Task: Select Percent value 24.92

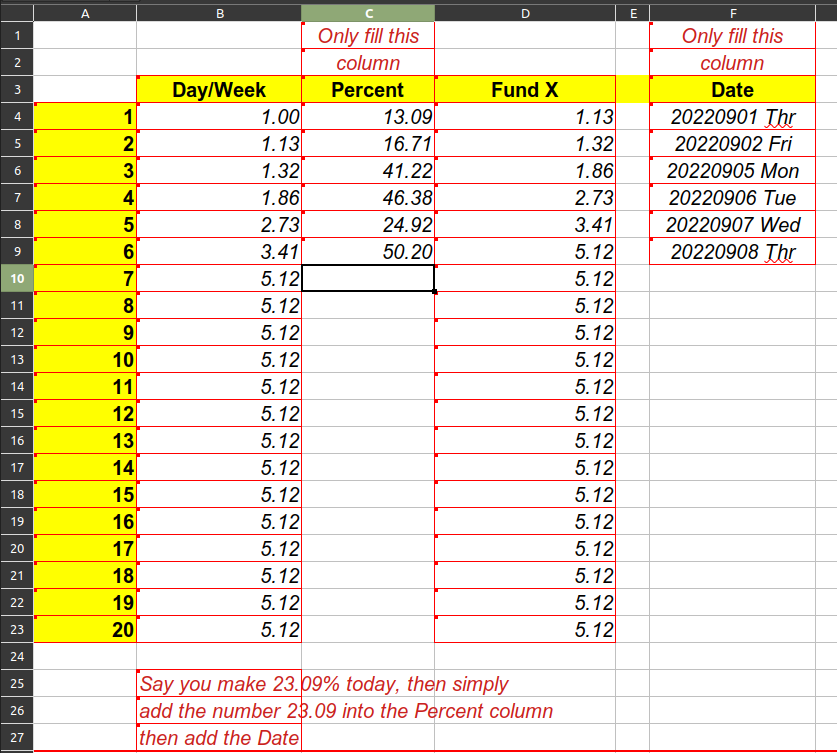Action: 368,224
